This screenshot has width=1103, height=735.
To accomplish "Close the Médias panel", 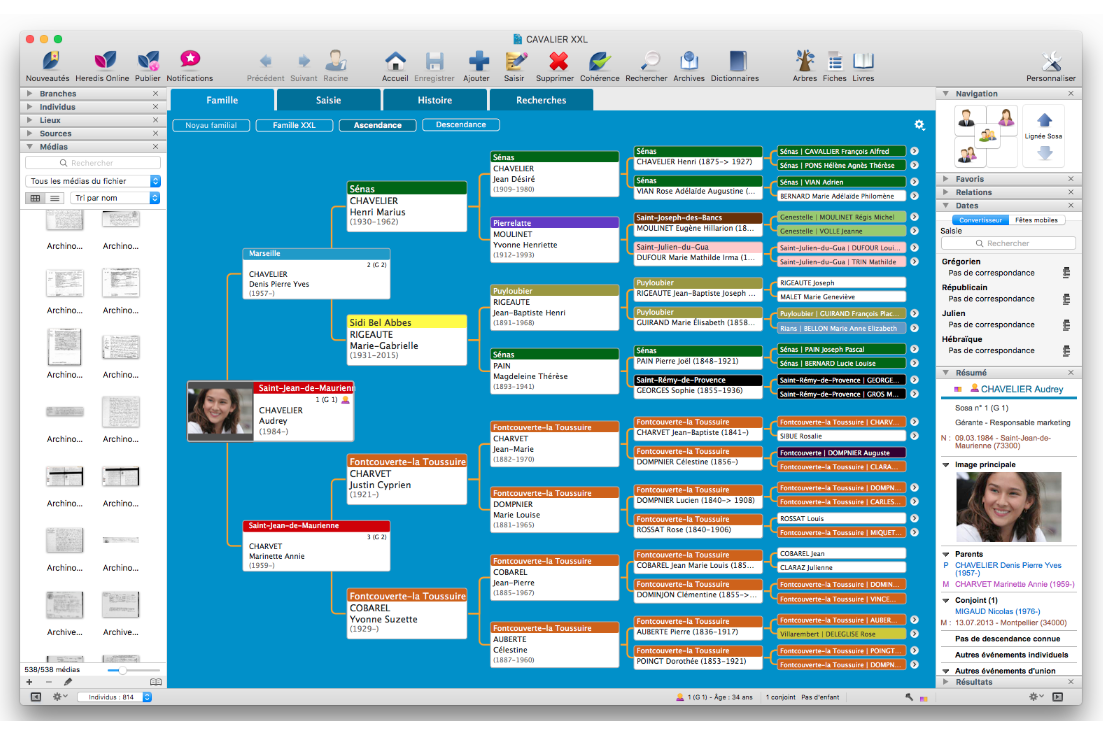I will [x=155, y=147].
